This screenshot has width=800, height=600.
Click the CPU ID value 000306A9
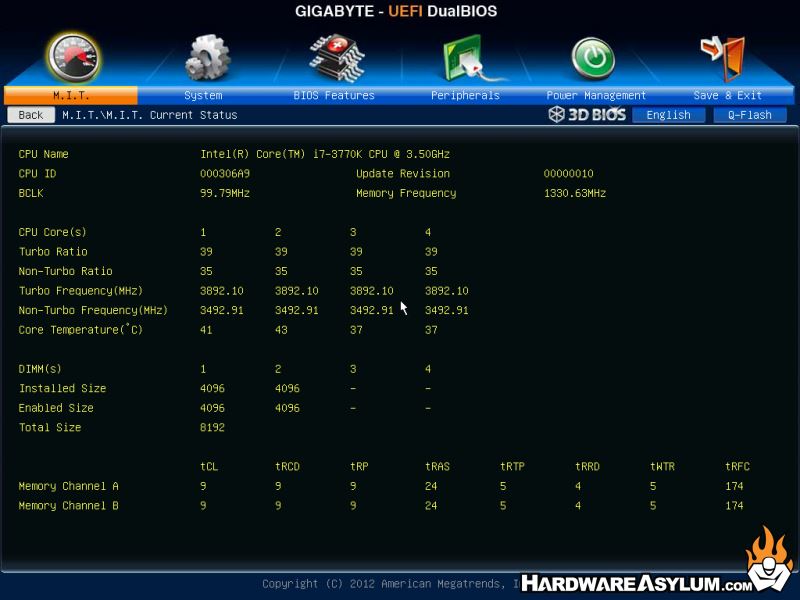click(x=225, y=173)
